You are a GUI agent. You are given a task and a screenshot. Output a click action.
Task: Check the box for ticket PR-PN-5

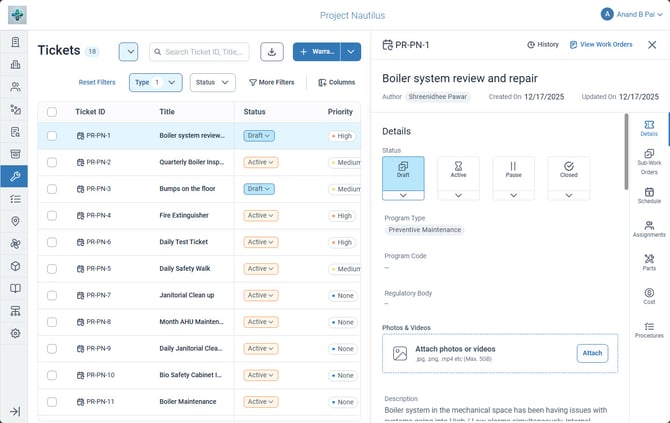[52, 269]
